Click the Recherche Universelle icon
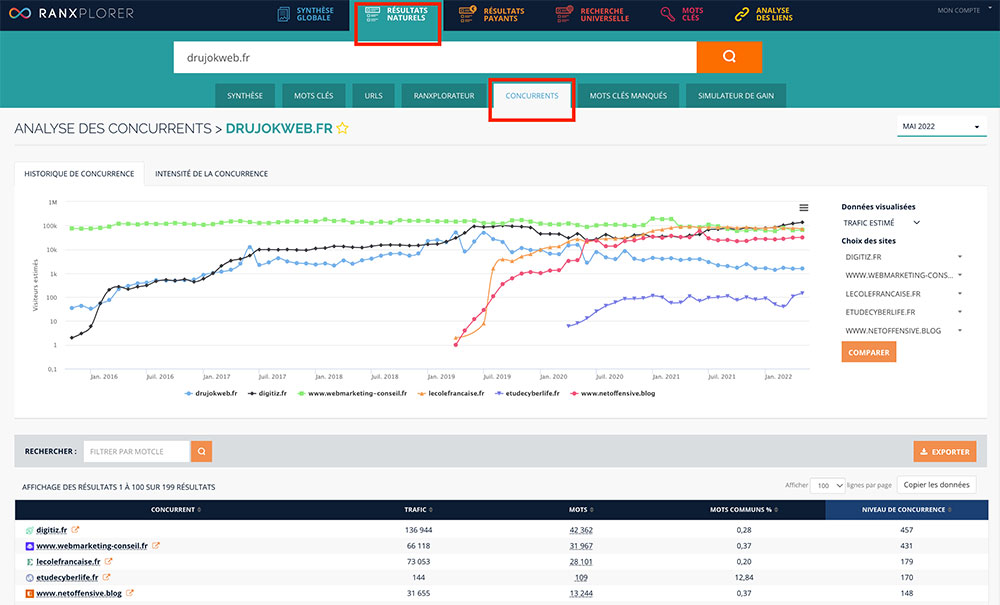Image resolution: width=1000 pixels, height=605 pixels. click(564, 13)
